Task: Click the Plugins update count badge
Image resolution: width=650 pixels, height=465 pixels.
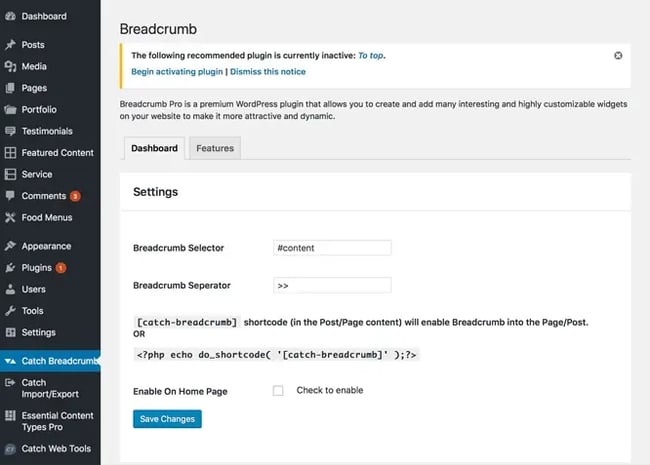Action: click(x=61, y=268)
